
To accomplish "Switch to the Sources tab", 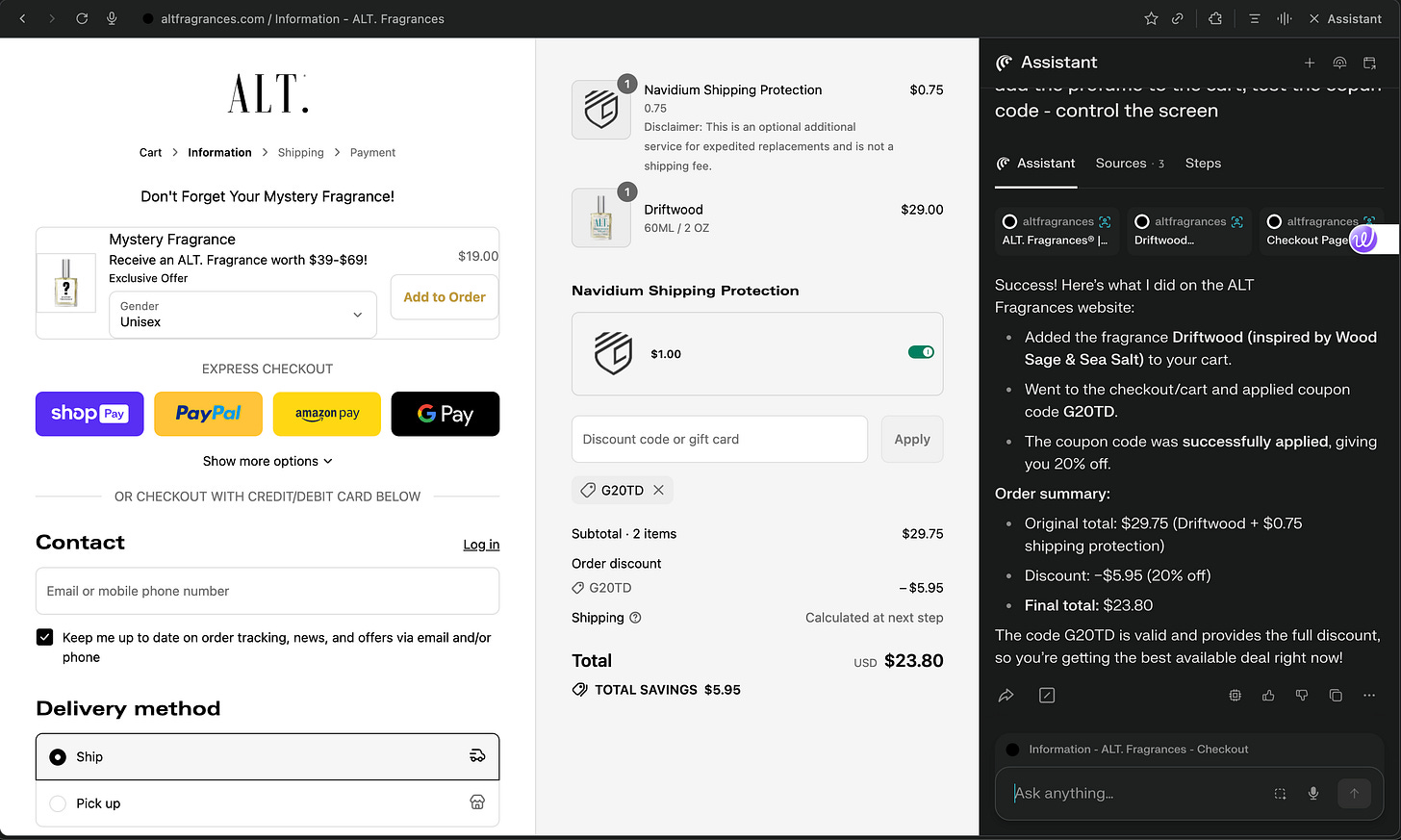I will pyautogui.click(x=1130, y=164).
